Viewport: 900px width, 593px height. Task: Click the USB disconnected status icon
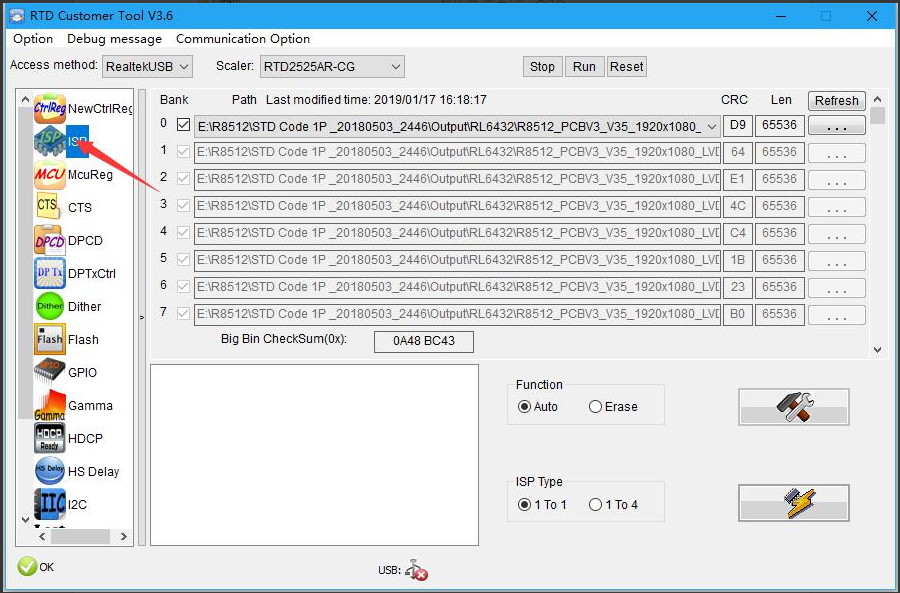coord(416,569)
